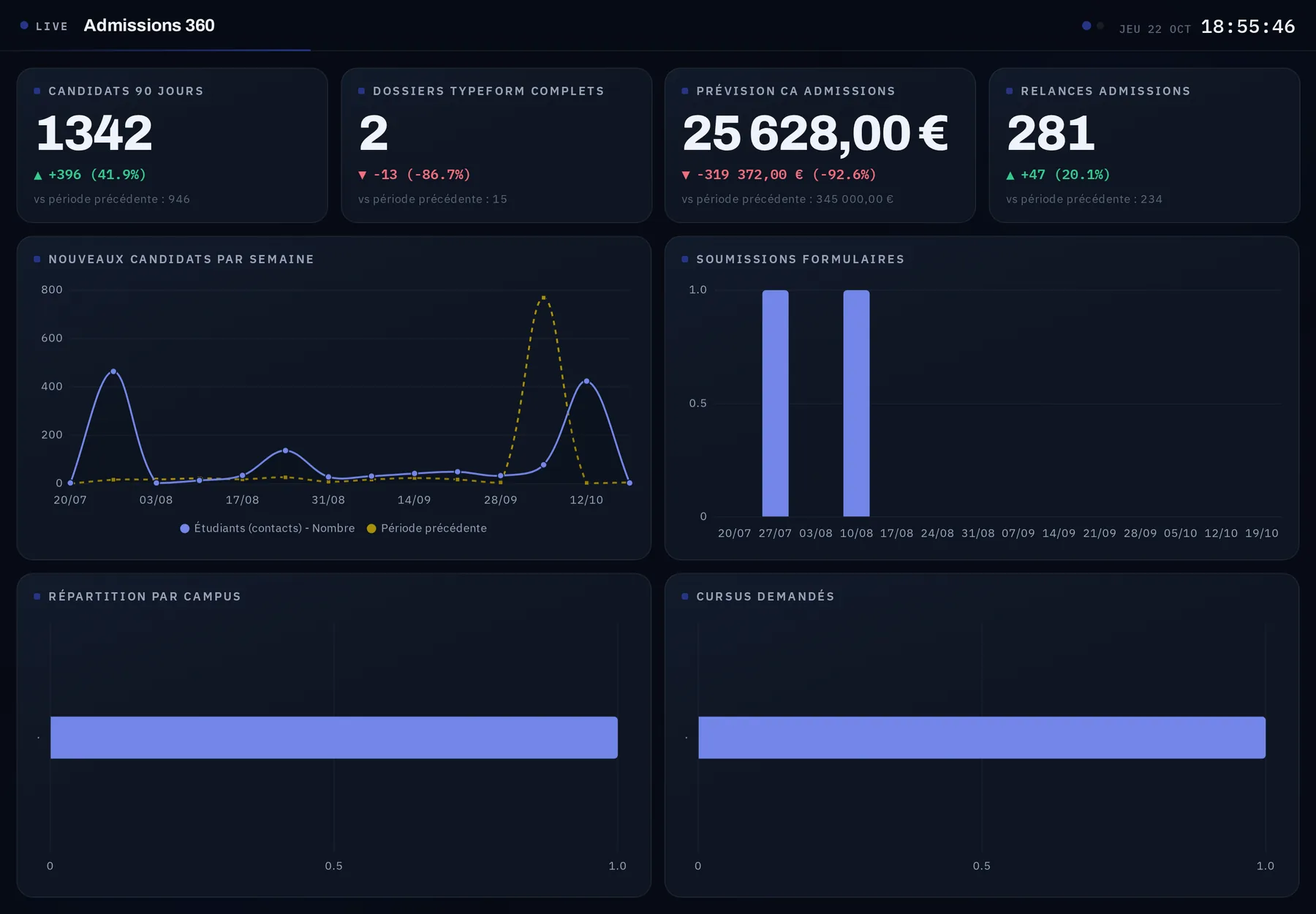The height and width of the screenshot is (914, 1316).
Task: Click the Répartition par Campus heading
Action: pyautogui.click(x=145, y=597)
